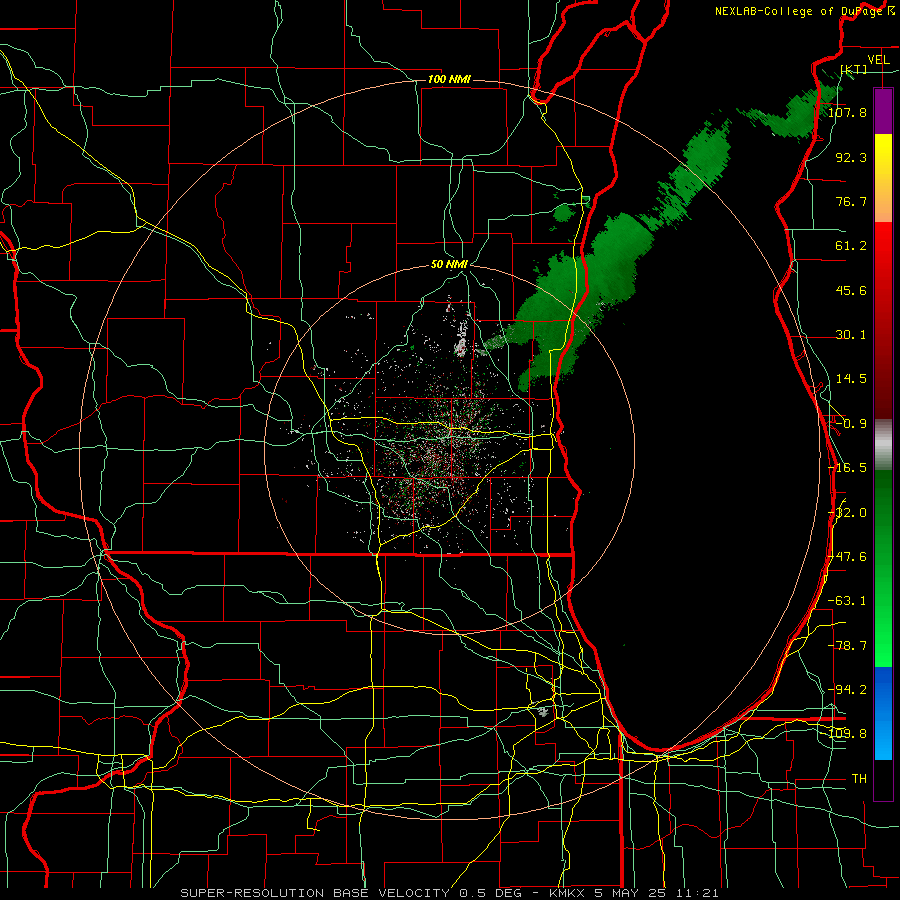Select the -78.7 velocity scale value
Viewport: 900px width, 900px height.
pyautogui.click(x=847, y=646)
